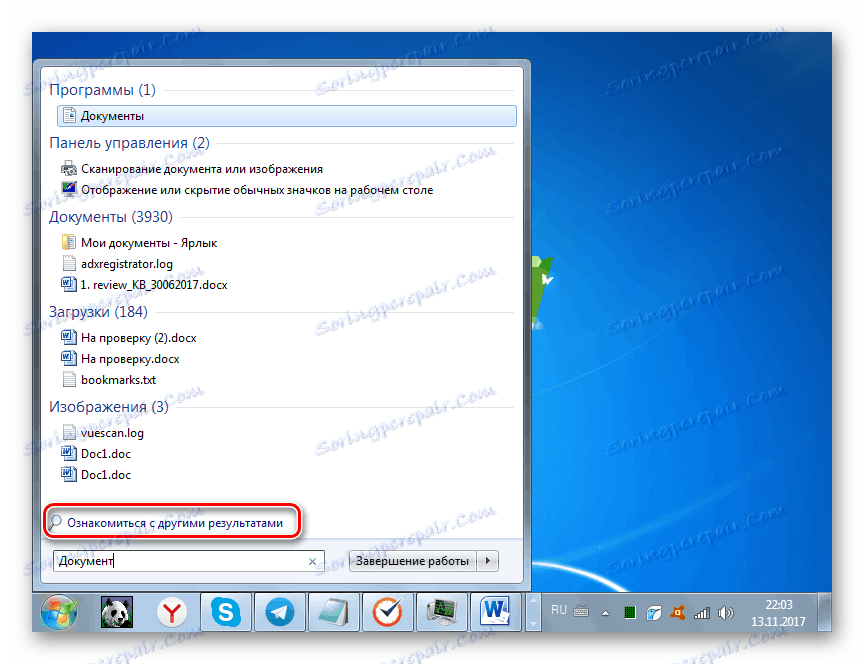Screen dimensions: 864x664
Task: Open Отображение или скрытие обычных значков
Action: [257, 190]
